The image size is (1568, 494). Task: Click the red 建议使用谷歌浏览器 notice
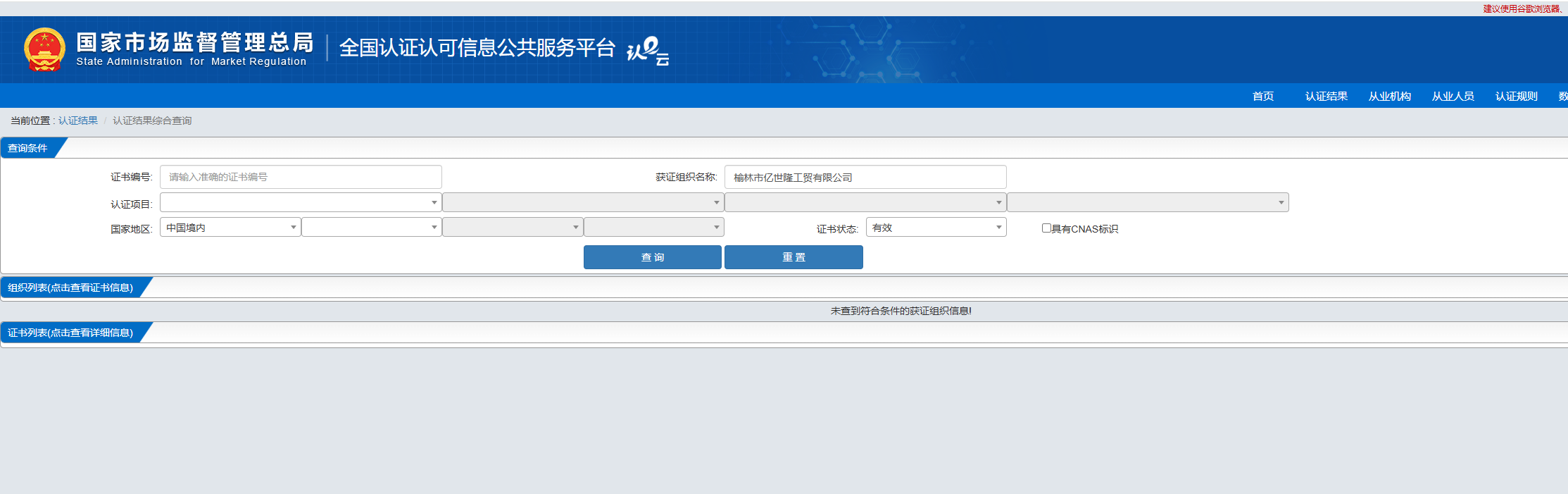[1524, 8]
